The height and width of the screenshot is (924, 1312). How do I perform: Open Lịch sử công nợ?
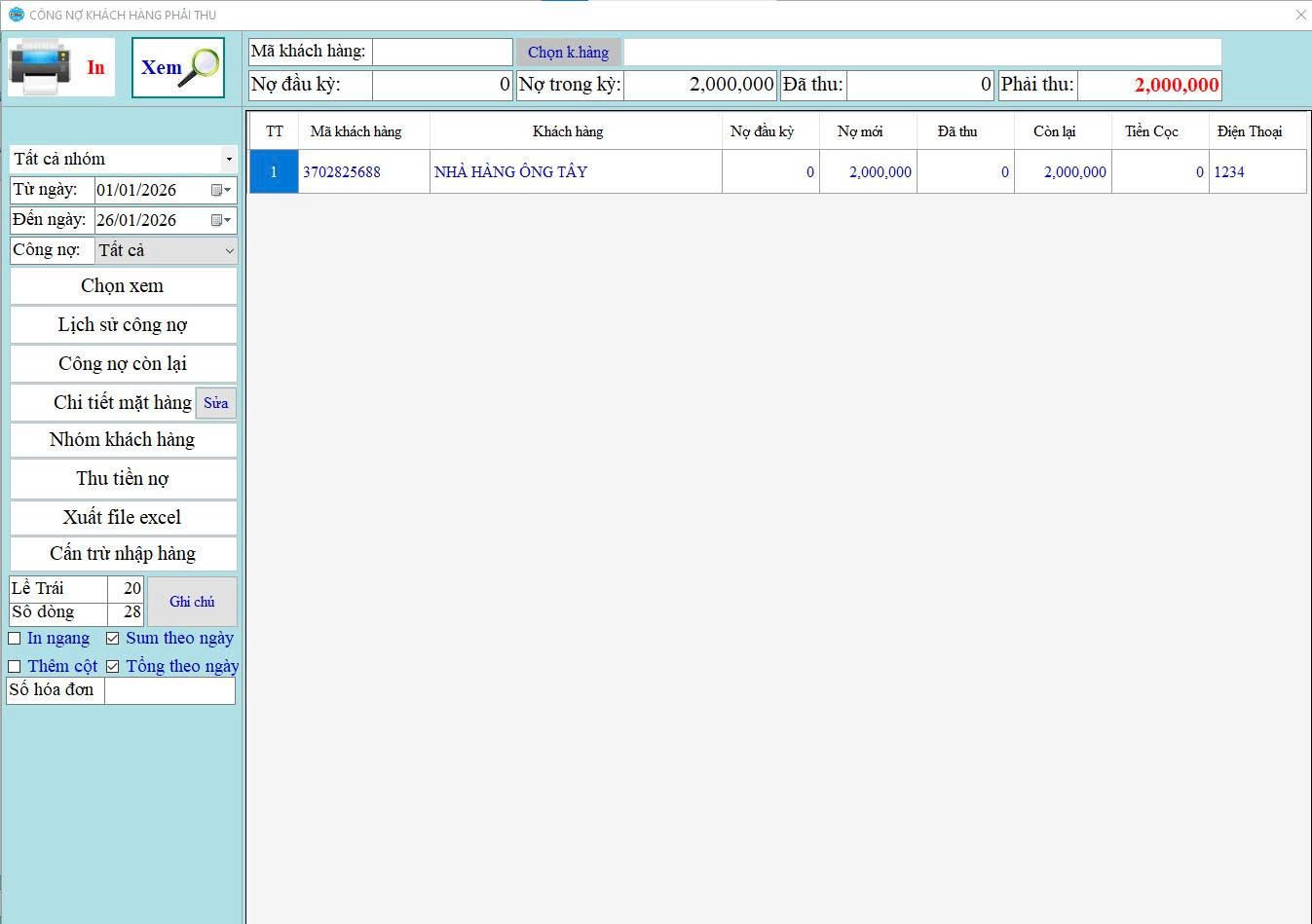tap(123, 325)
